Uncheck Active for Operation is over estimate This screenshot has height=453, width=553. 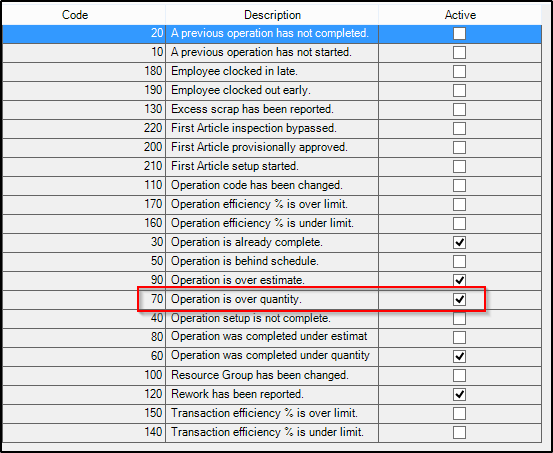point(459,280)
